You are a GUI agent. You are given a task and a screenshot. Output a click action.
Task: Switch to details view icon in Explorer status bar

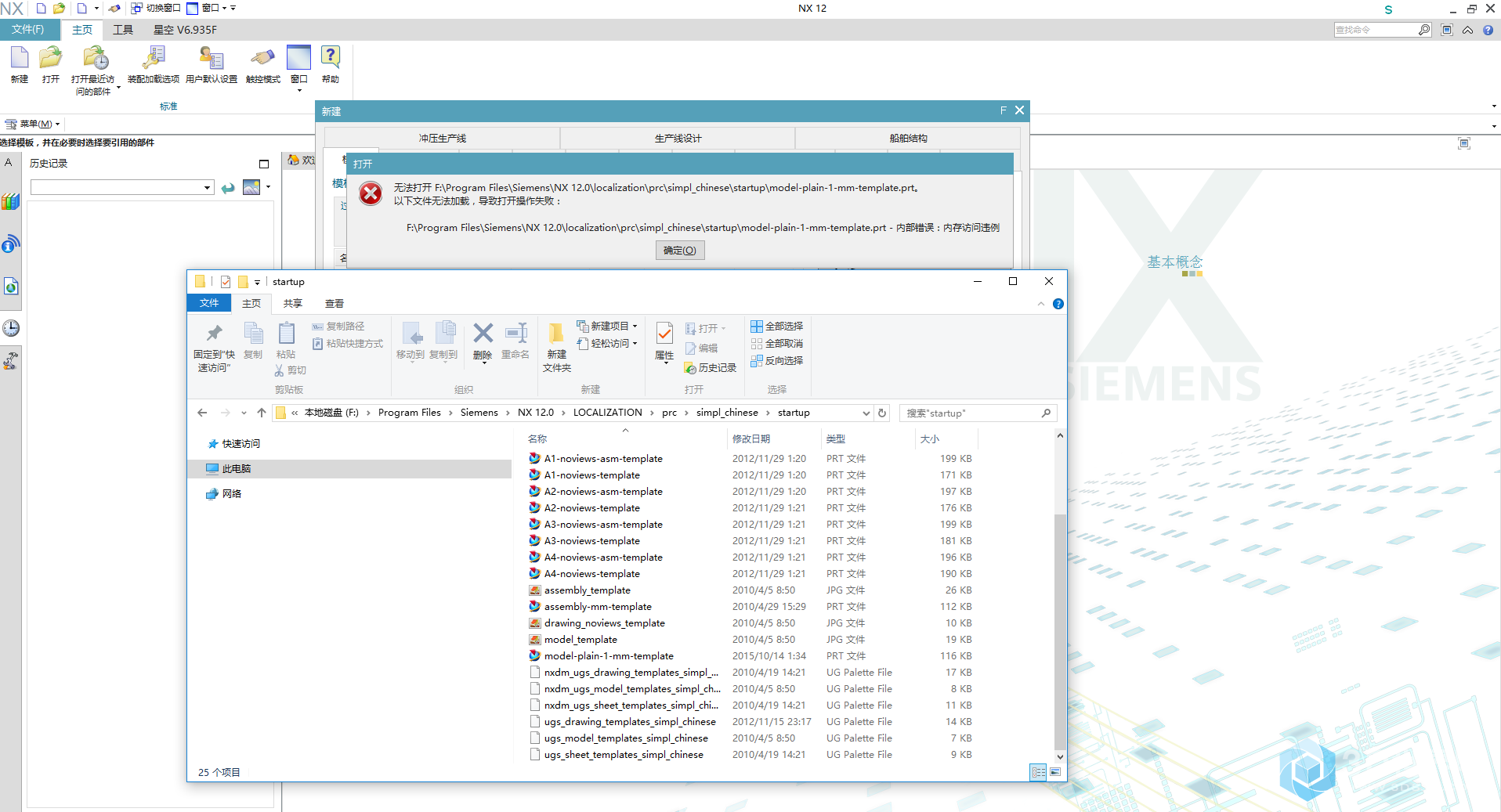pos(1038,772)
